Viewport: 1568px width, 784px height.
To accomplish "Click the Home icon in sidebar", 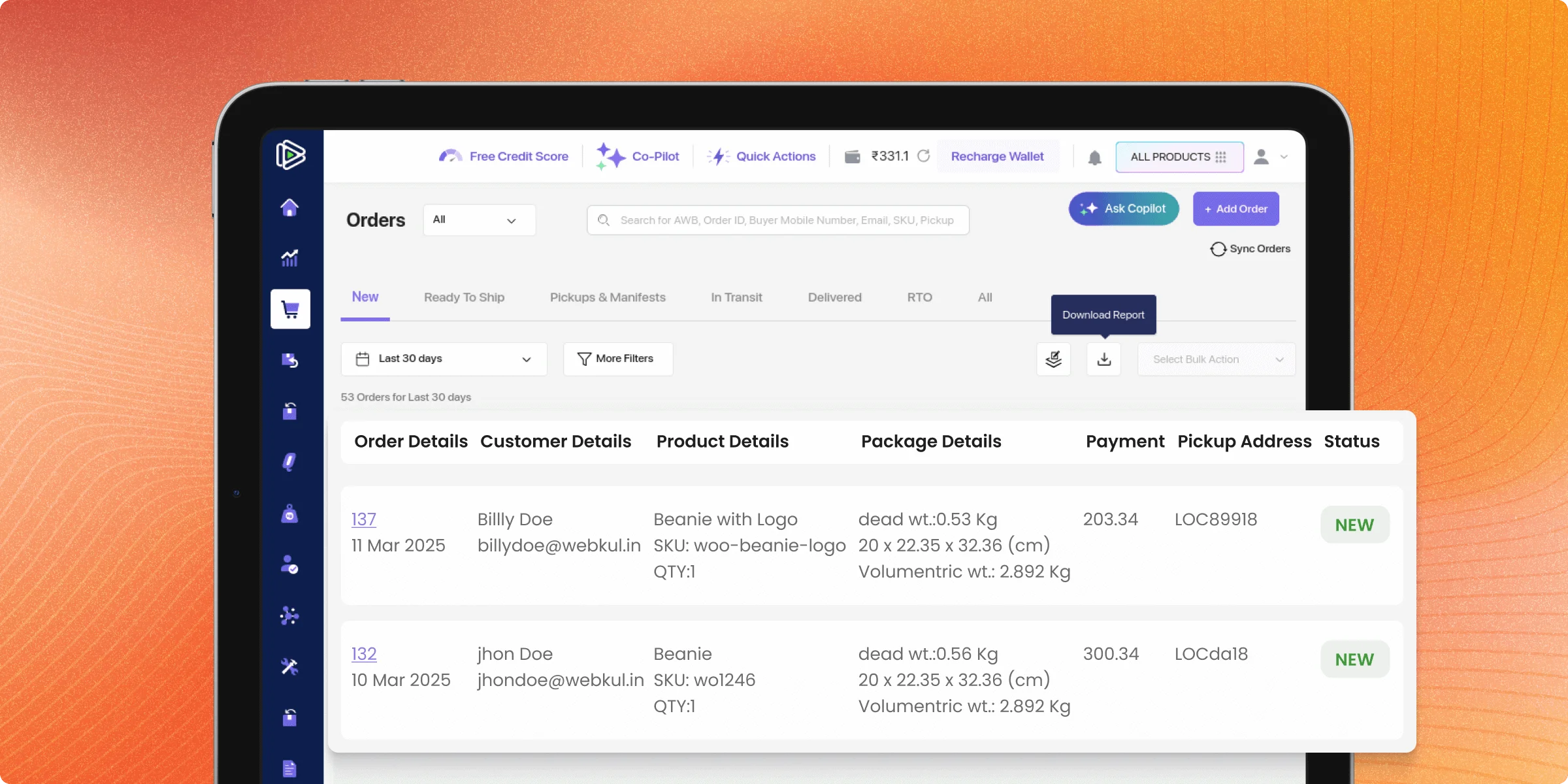I will (x=289, y=208).
